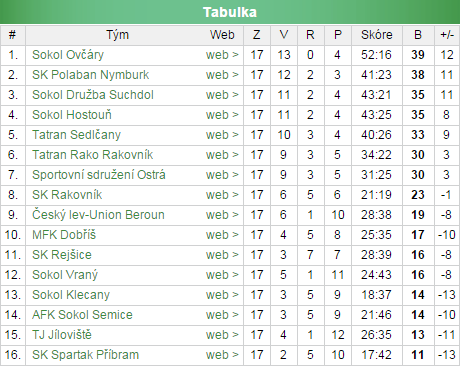462x368 pixels.
Task: Click the Tabulka title bar
Action: pyautogui.click(x=230, y=12)
